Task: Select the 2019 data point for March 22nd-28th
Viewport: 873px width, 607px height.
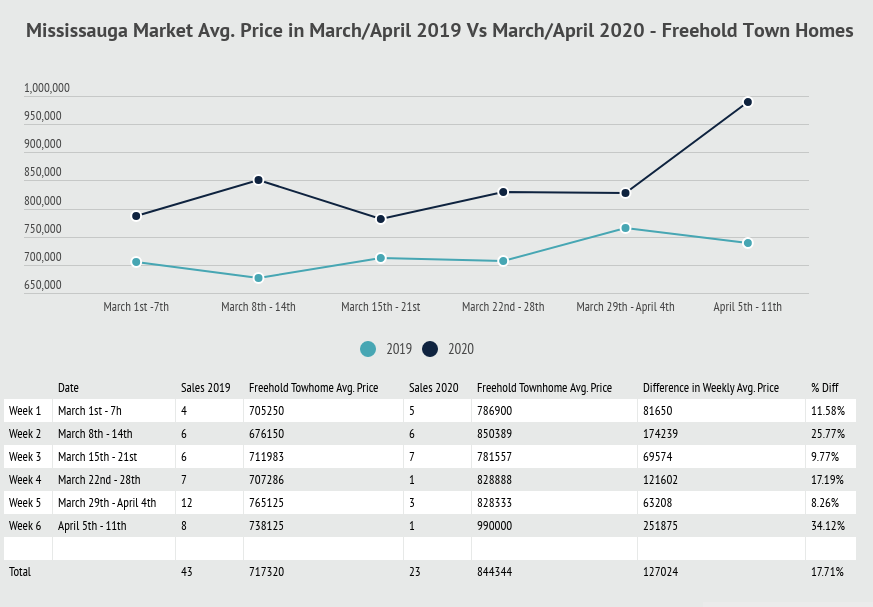Action: pyautogui.click(x=503, y=261)
